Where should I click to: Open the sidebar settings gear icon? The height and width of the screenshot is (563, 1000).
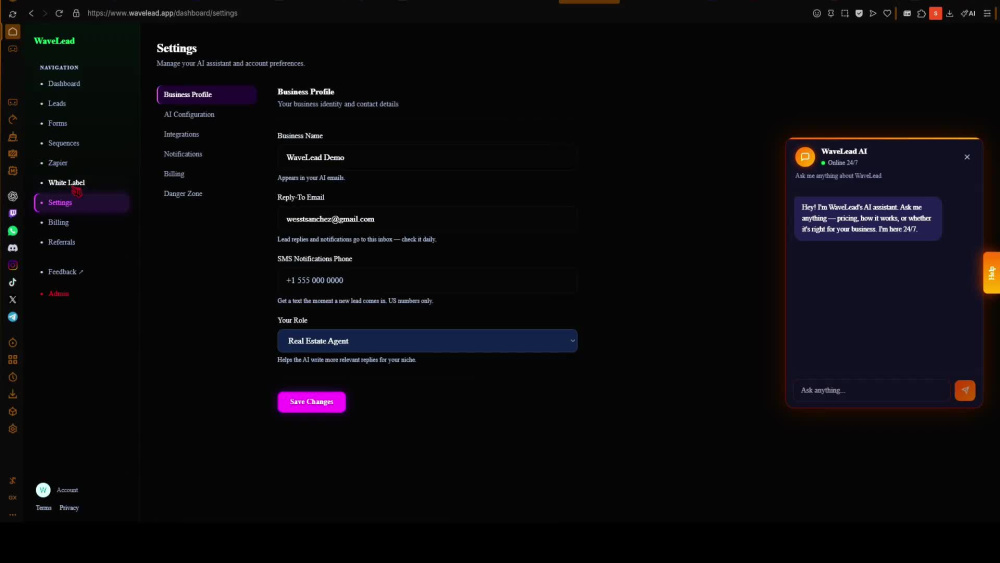click(x=13, y=429)
